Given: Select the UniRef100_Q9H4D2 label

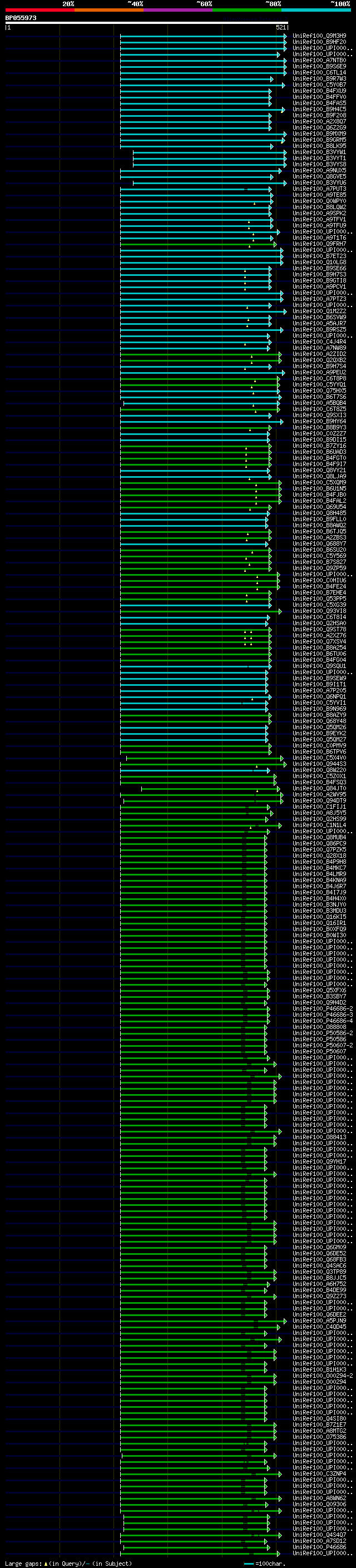Looking at the screenshot, I should (319, 1002).
